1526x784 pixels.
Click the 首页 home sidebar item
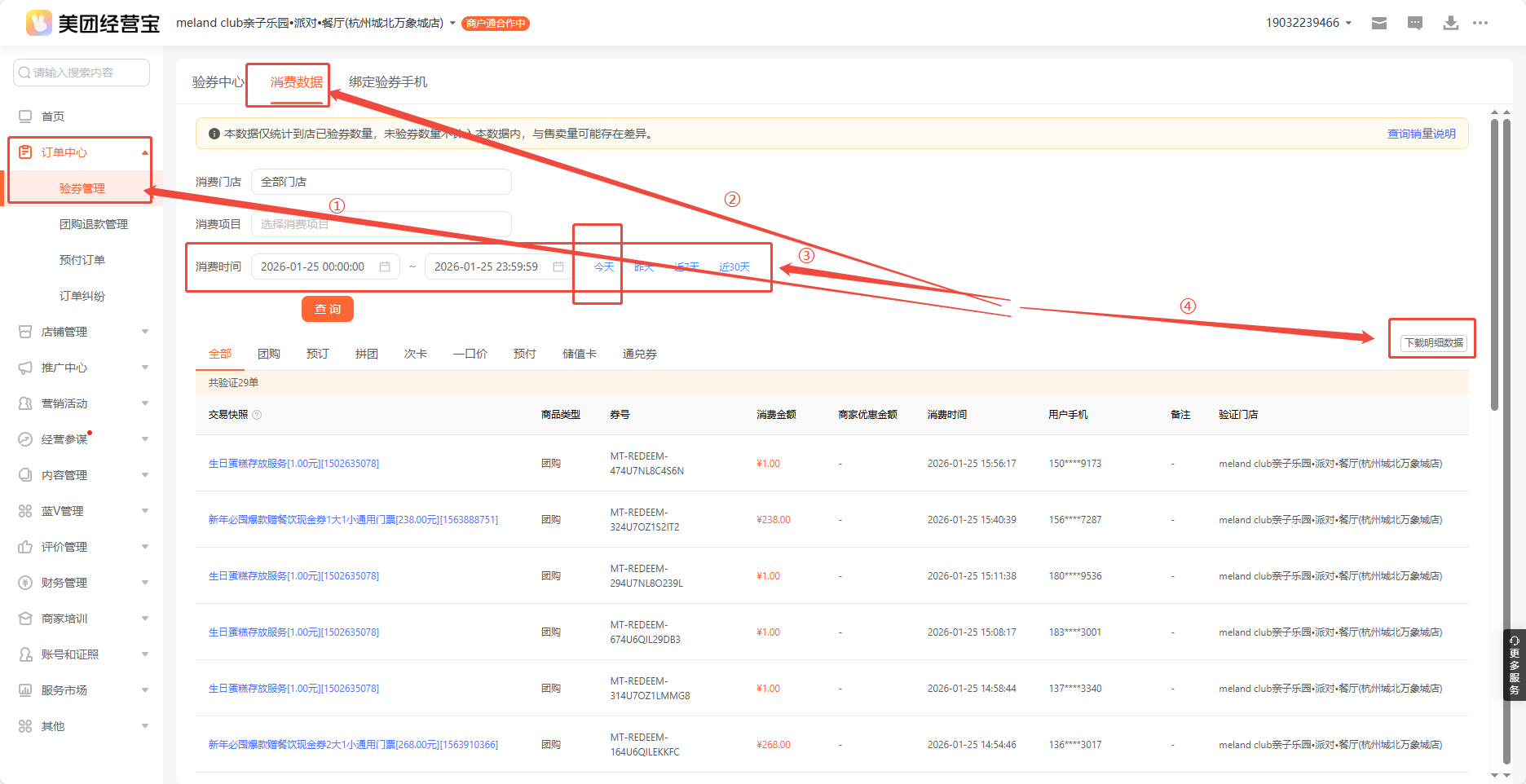(x=53, y=117)
